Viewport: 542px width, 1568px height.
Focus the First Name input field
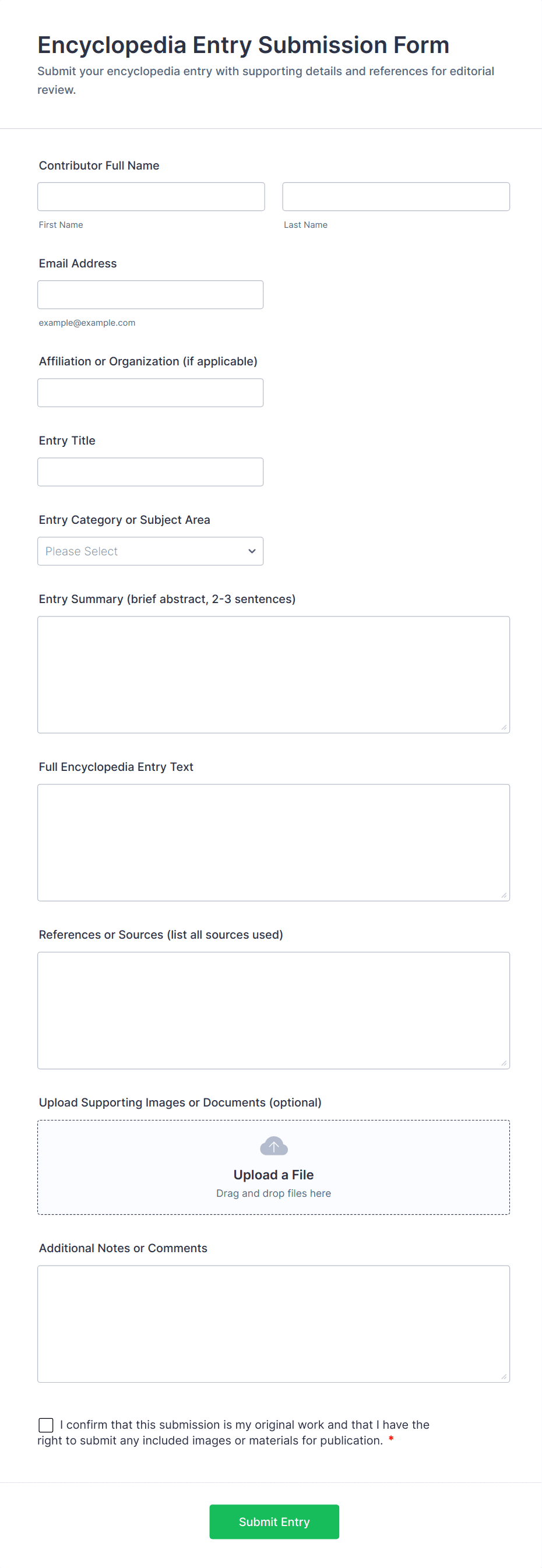pyautogui.click(x=151, y=196)
